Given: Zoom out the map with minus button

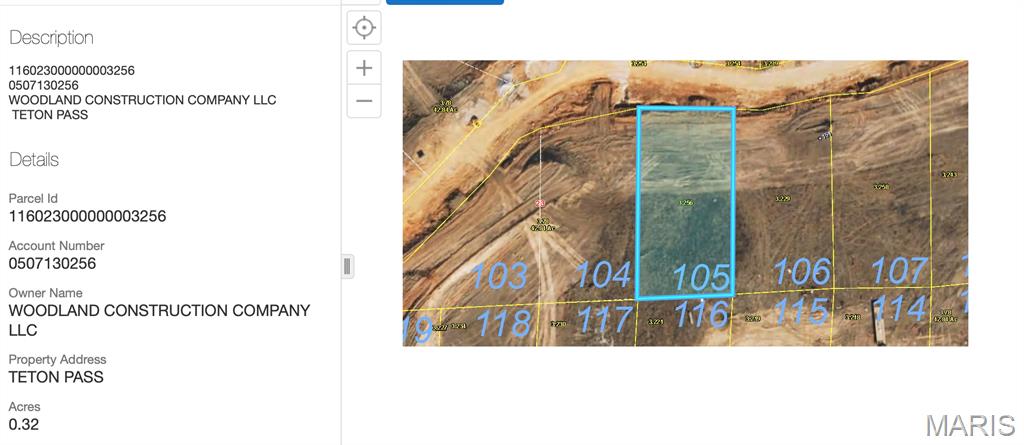Looking at the screenshot, I should coord(364,101).
